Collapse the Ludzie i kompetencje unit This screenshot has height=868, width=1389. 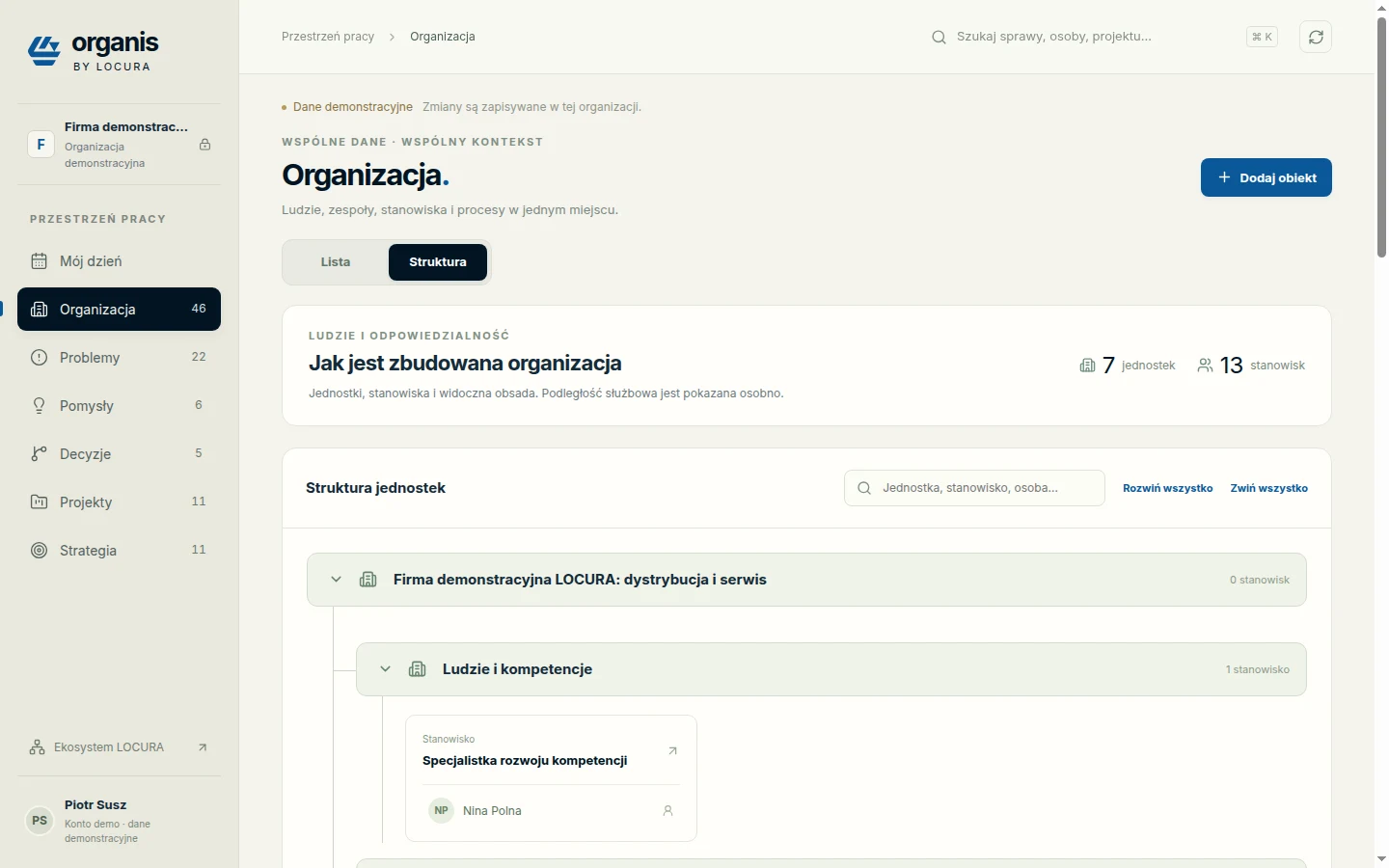coord(385,669)
